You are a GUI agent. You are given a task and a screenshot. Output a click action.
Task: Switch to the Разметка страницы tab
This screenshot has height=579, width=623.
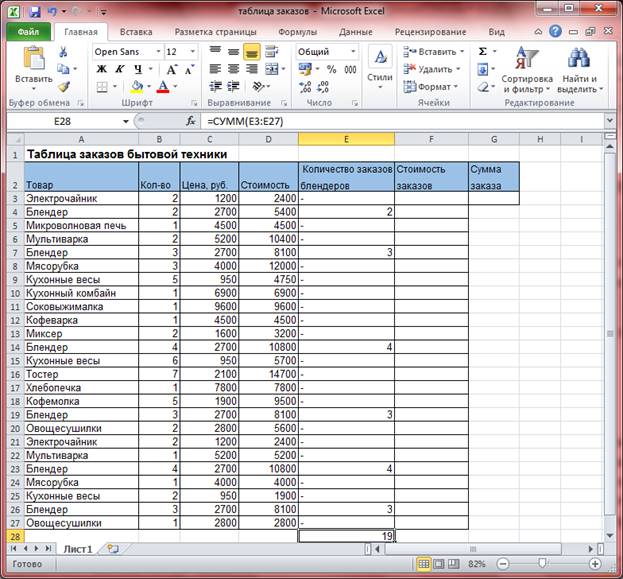click(215, 32)
